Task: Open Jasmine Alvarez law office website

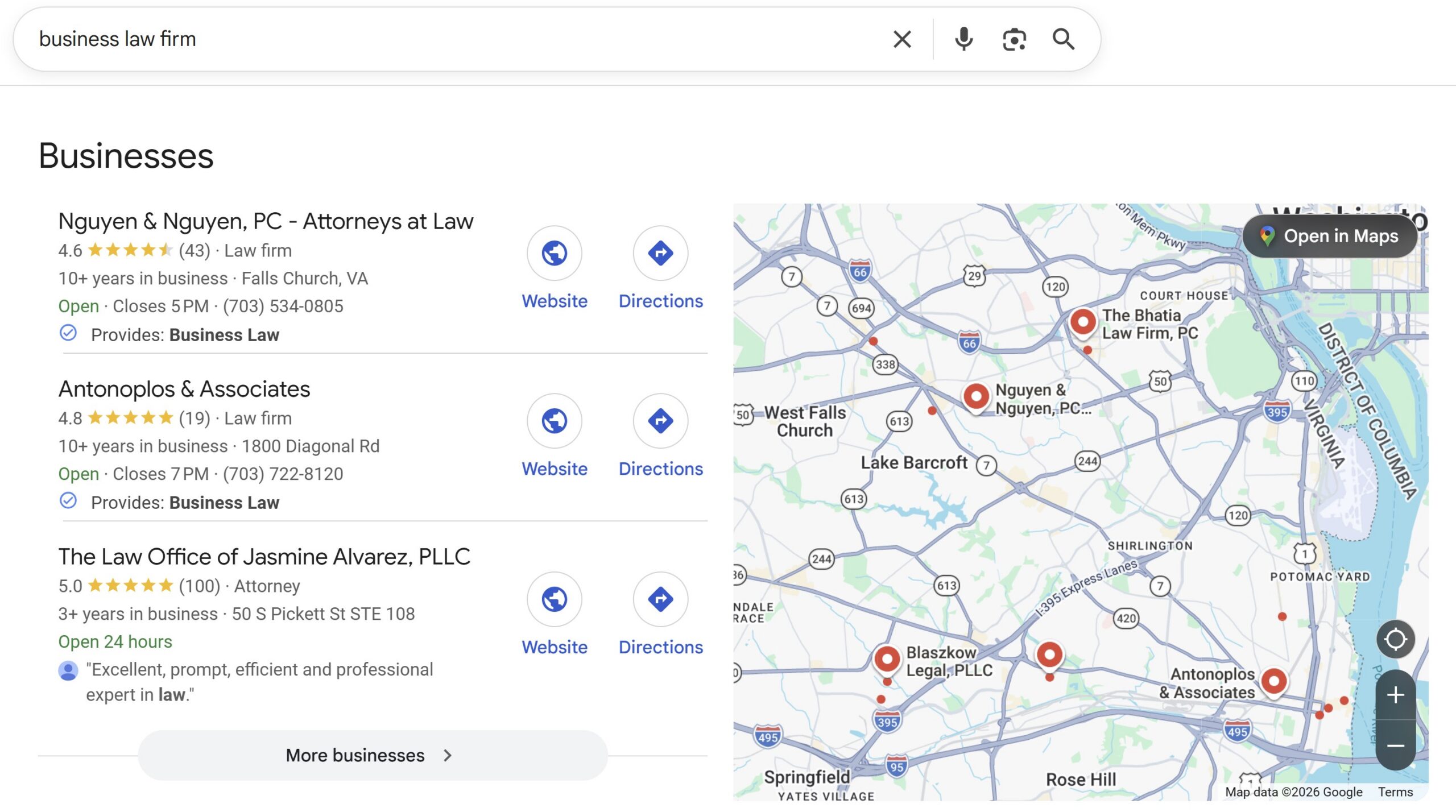Action: (554, 599)
